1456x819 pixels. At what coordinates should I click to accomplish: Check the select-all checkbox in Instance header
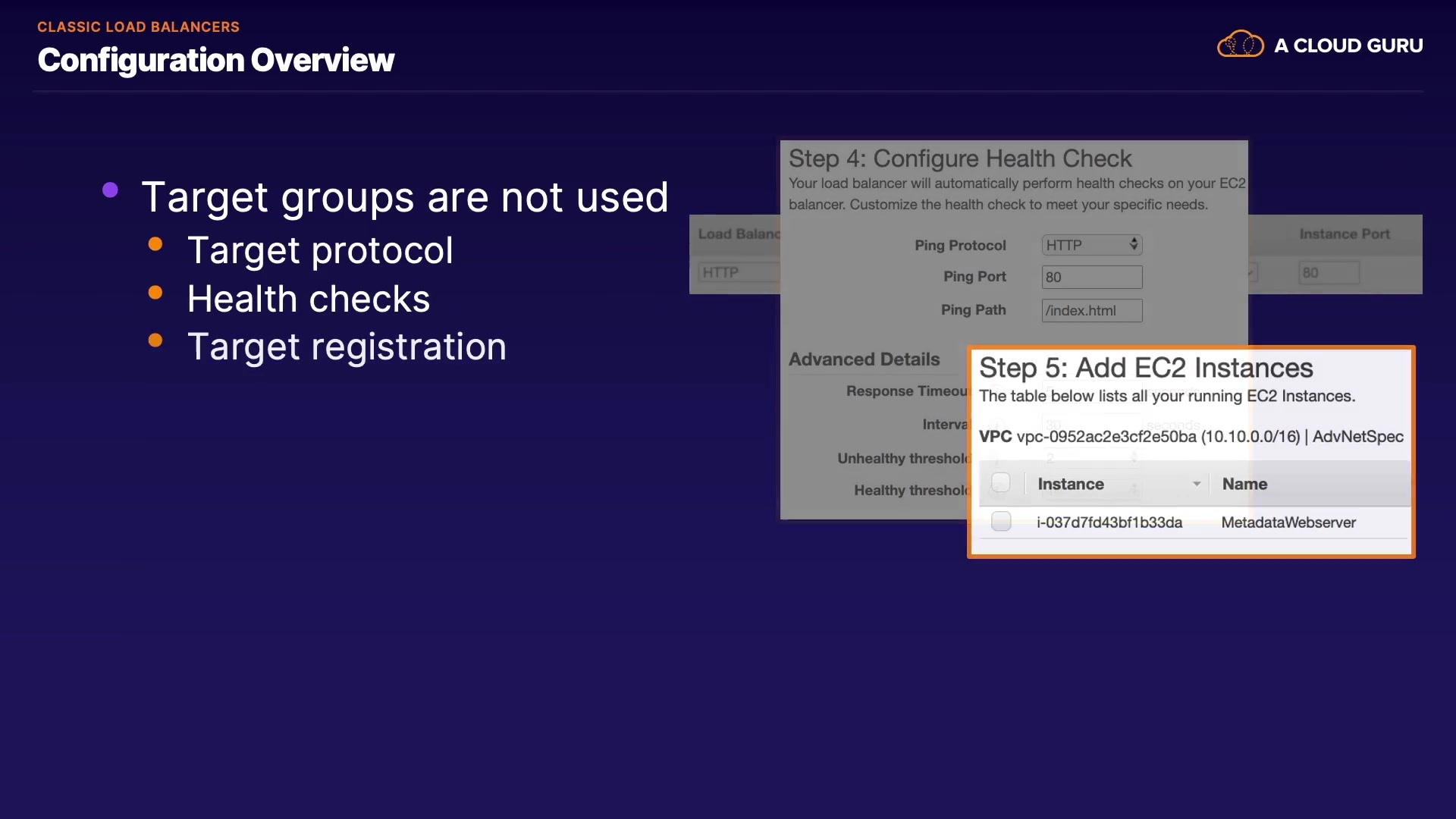click(1001, 483)
